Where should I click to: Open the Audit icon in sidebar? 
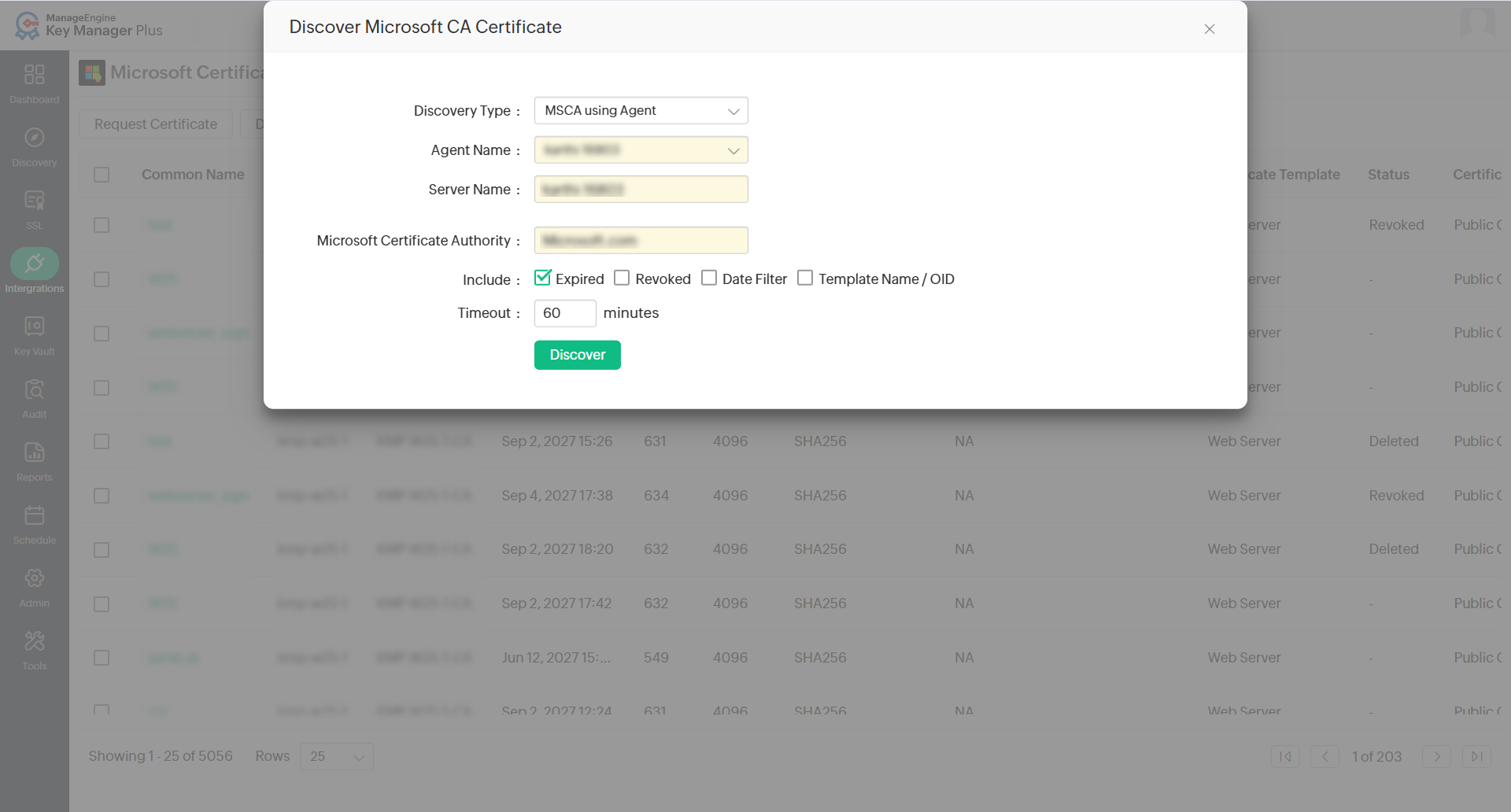[x=35, y=389]
